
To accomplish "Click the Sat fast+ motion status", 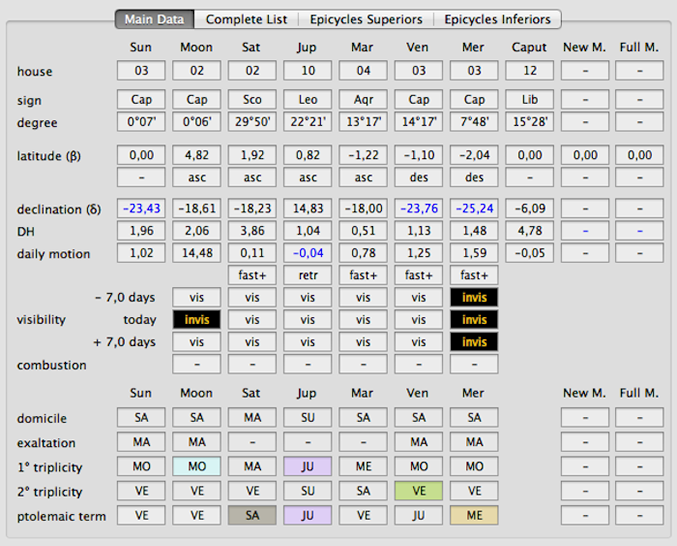I will [x=252, y=275].
